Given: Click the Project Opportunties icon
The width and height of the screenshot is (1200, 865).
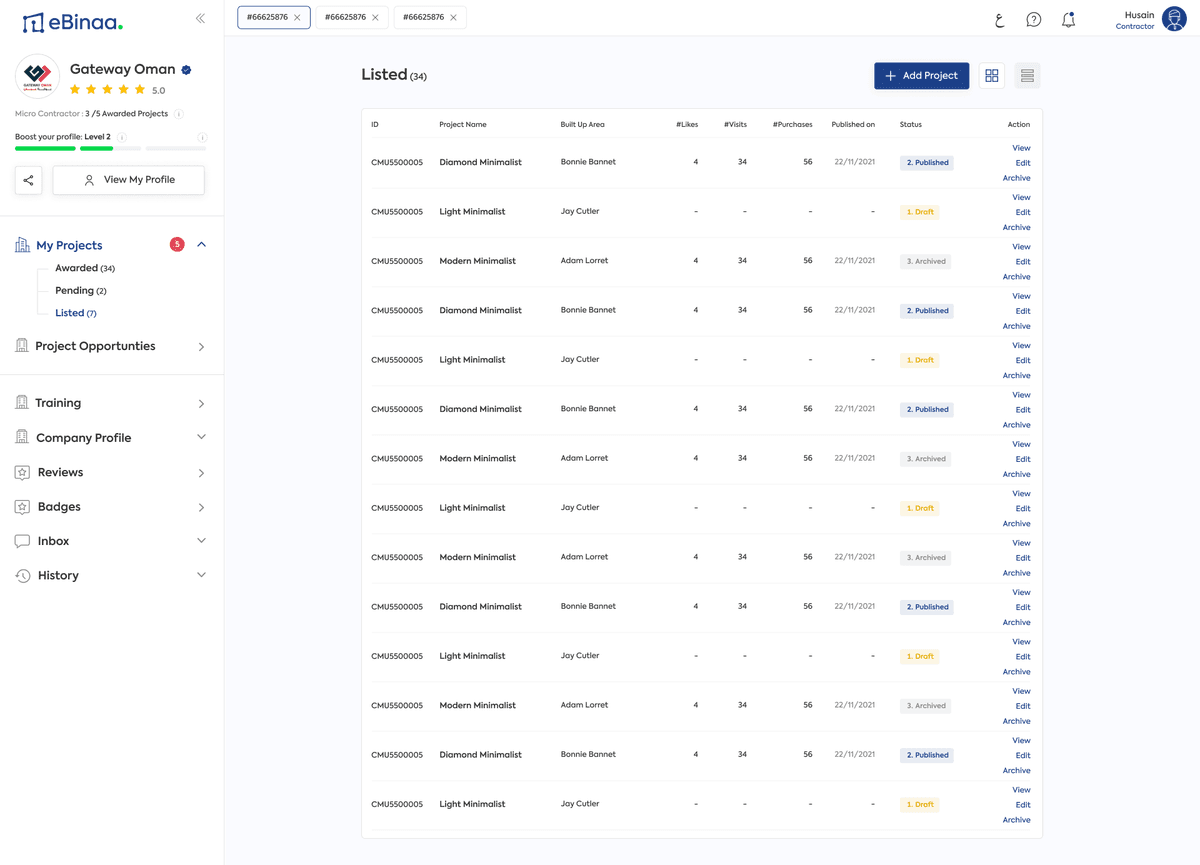Looking at the screenshot, I should (x=22, y=346).
